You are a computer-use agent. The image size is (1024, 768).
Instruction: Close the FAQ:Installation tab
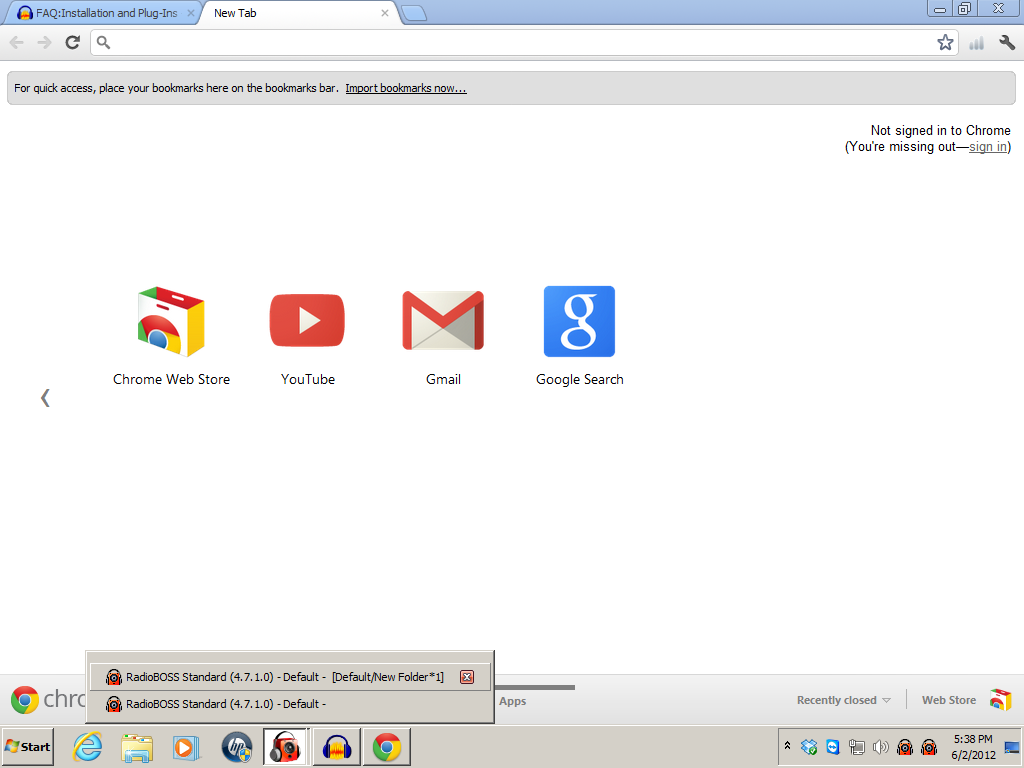coord(191,13)
